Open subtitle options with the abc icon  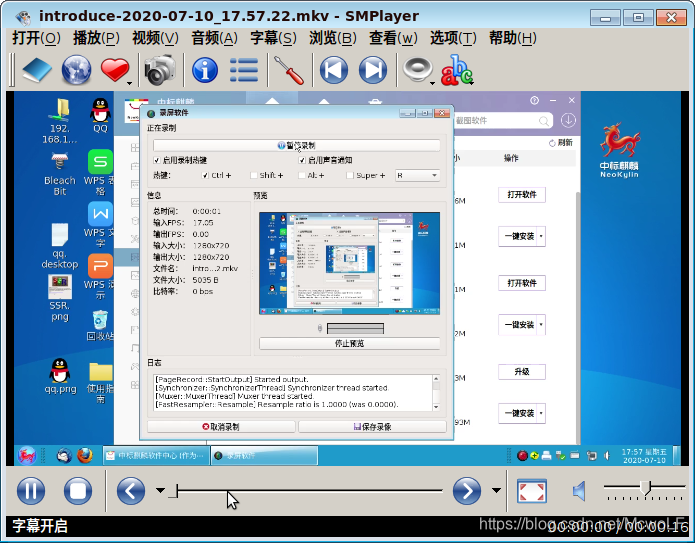[x=456, y=70]
